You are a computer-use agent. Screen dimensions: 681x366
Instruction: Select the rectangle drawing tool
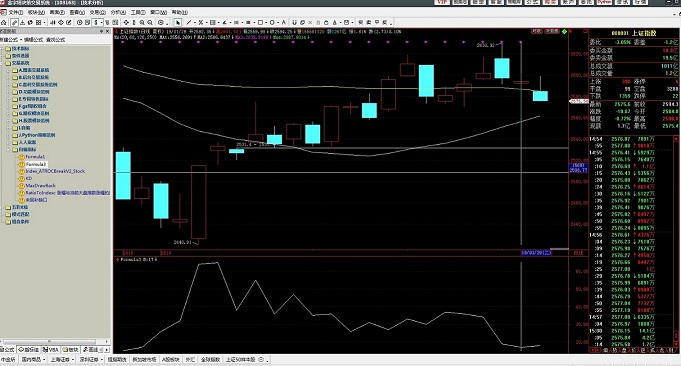pyautogui.click(x=261, y=22)
